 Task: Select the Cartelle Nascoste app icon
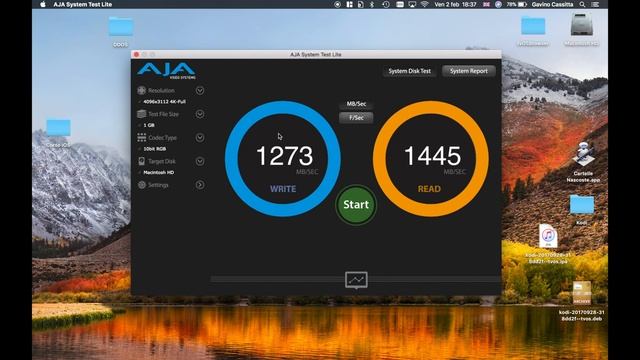coord(583,154)
